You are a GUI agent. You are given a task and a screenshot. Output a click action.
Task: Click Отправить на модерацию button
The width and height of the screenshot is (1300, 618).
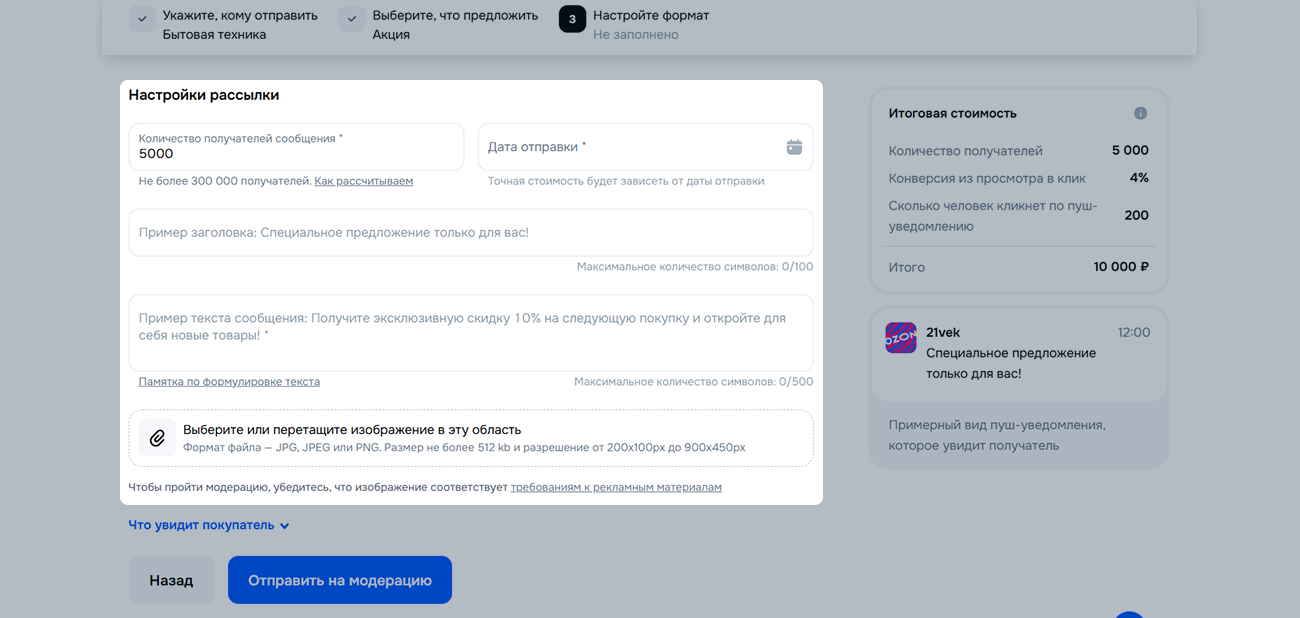(340, 580)
